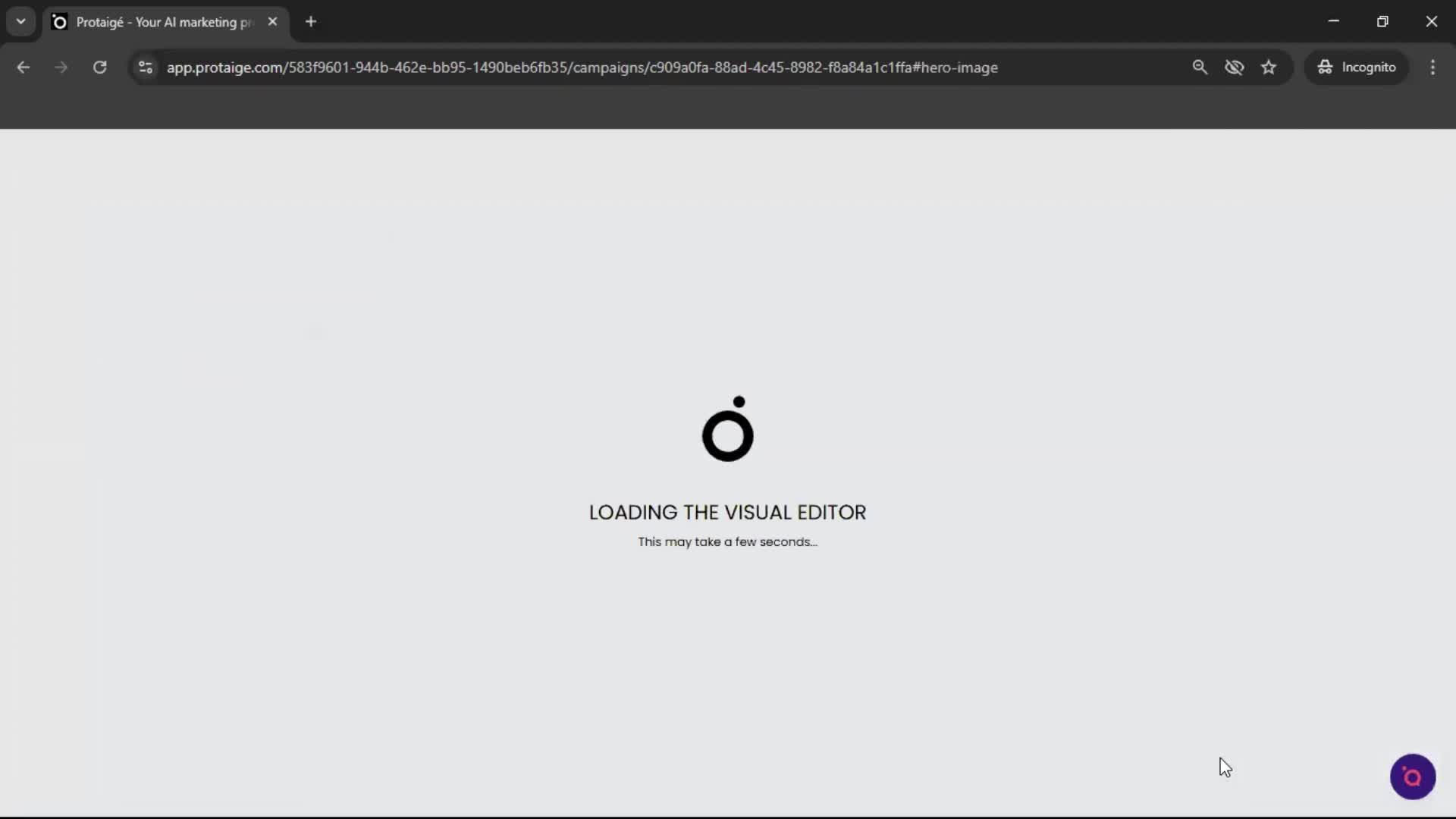This screenshot has height=819, width=1456.
Task: Click the browser back arrow
Action: click(23, 67)
